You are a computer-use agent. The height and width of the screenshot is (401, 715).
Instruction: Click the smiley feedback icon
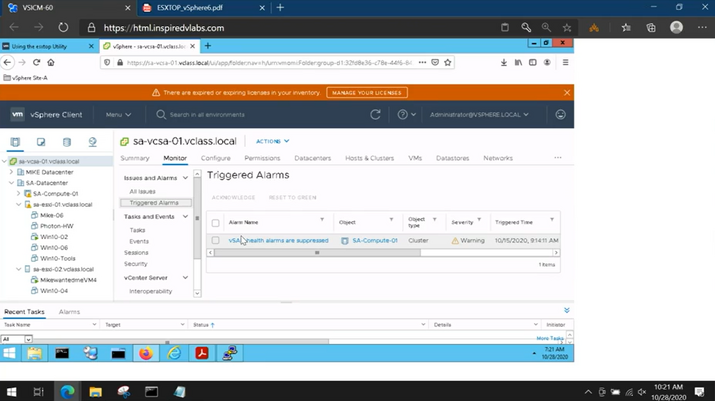pos(560,115)
